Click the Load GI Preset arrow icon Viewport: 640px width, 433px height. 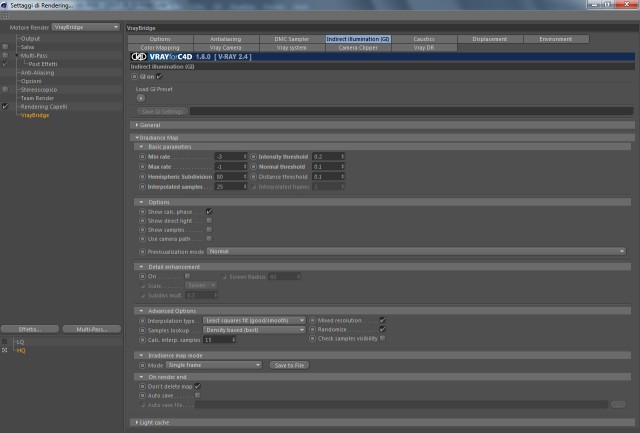click(141, 98)
